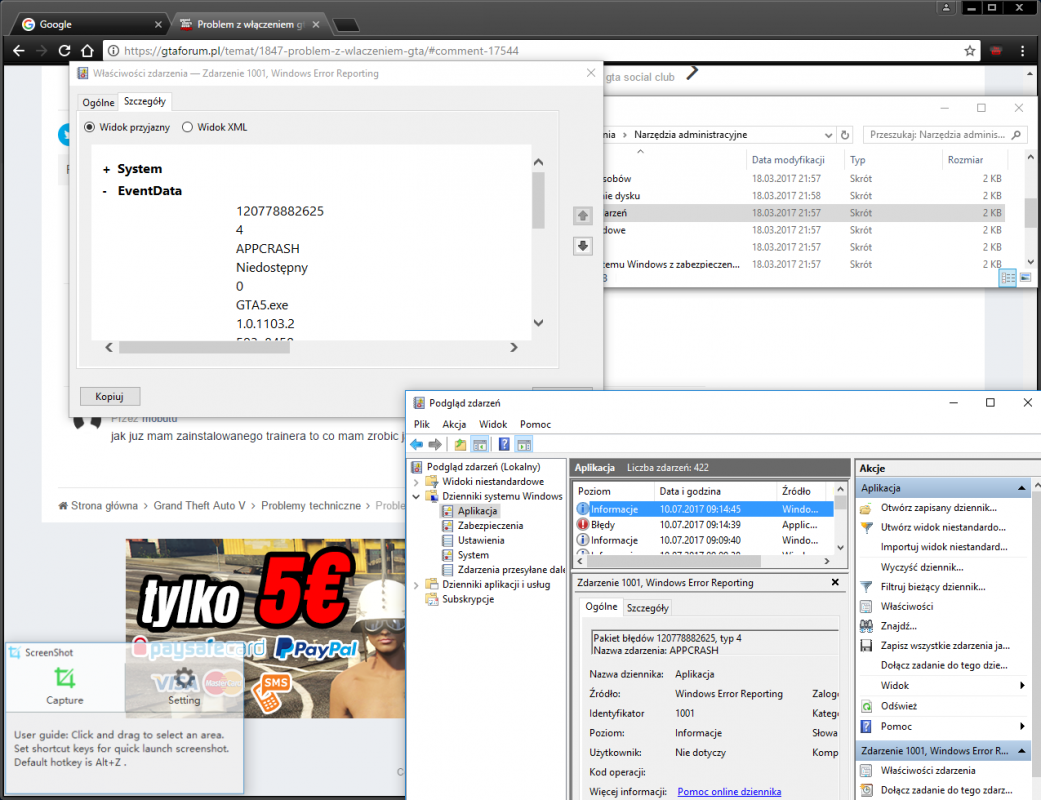The image size is (1041, 800).
Task: Click the blue help icon in Event Viewer toolbar
Action: tap(504, 444)
